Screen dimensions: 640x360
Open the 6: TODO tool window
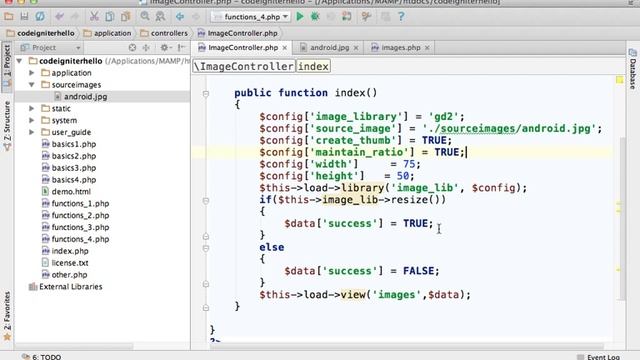[41, 357]
